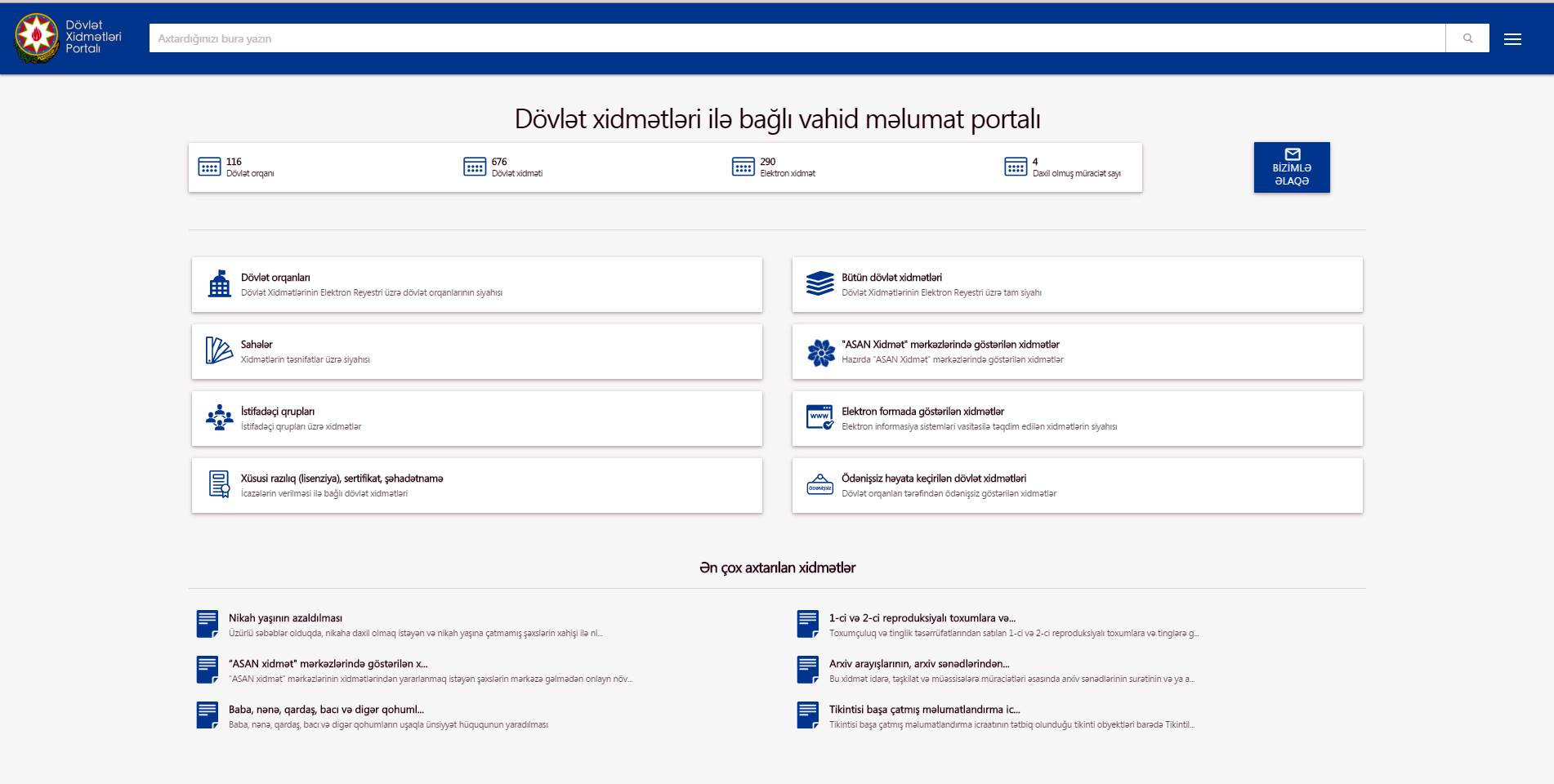Click the Dövlət Xidmətləri Portalı emblem logo

(37, 38)
